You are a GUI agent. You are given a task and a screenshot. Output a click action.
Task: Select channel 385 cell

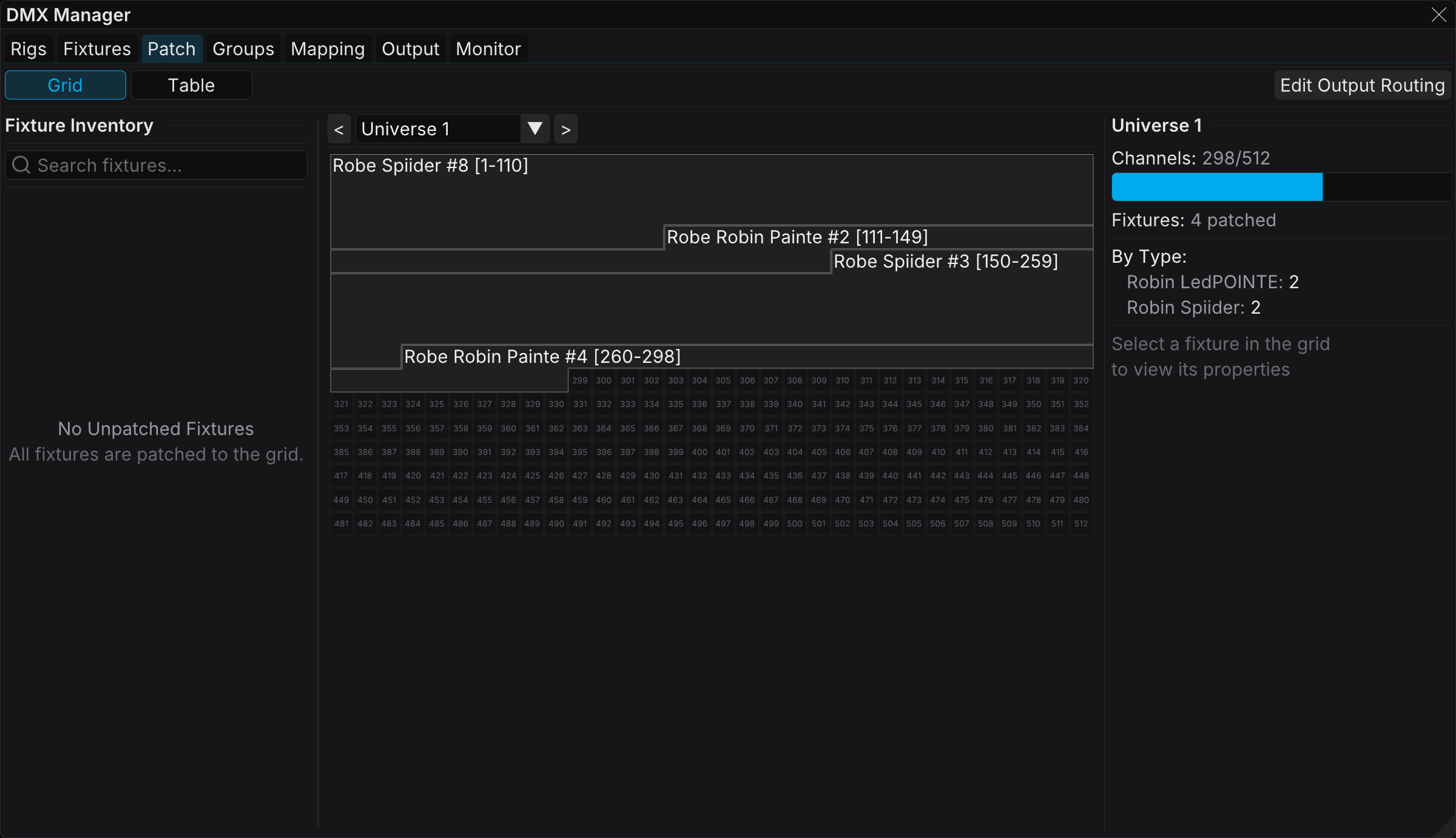pyautogui.click(x=342, y=452)
